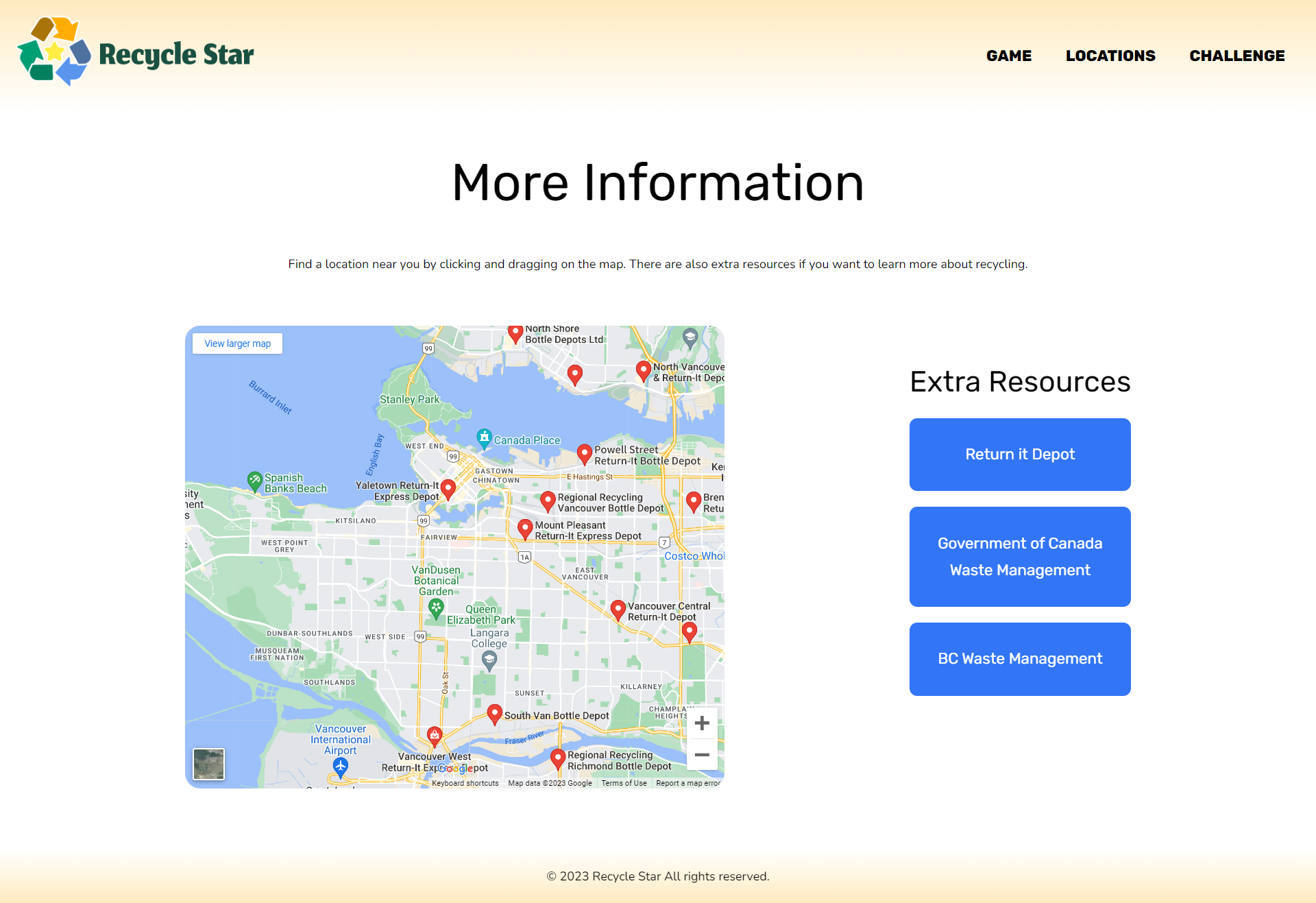Screen dimensions: 1316x903
Task: Click the Recycle Star logo icon
Action: tap(53, 52)
